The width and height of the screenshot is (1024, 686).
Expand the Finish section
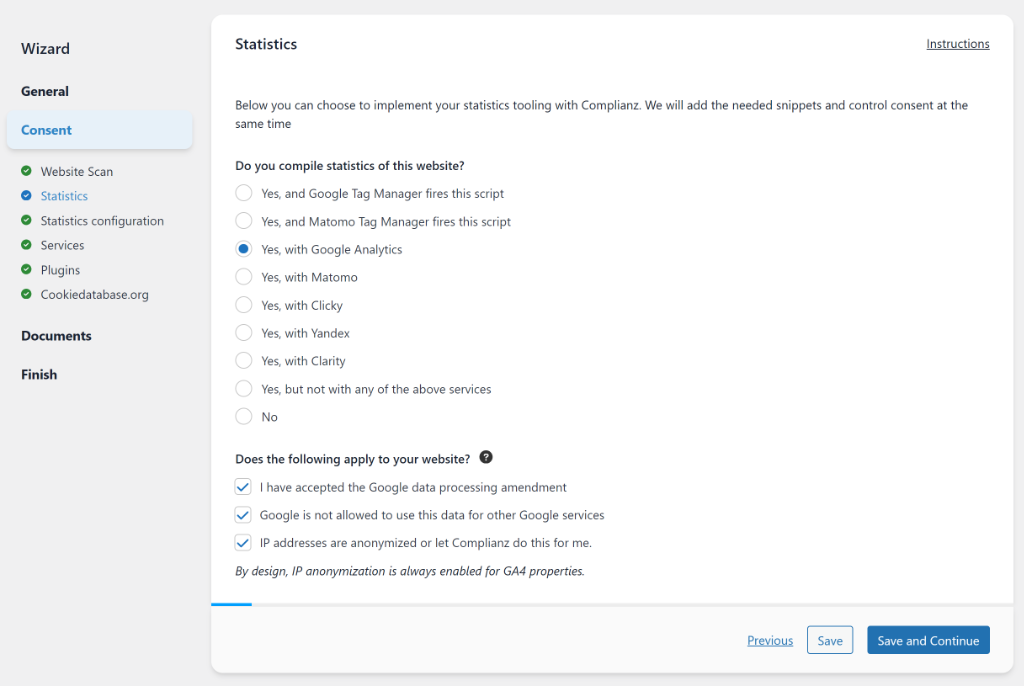(38, 374)
